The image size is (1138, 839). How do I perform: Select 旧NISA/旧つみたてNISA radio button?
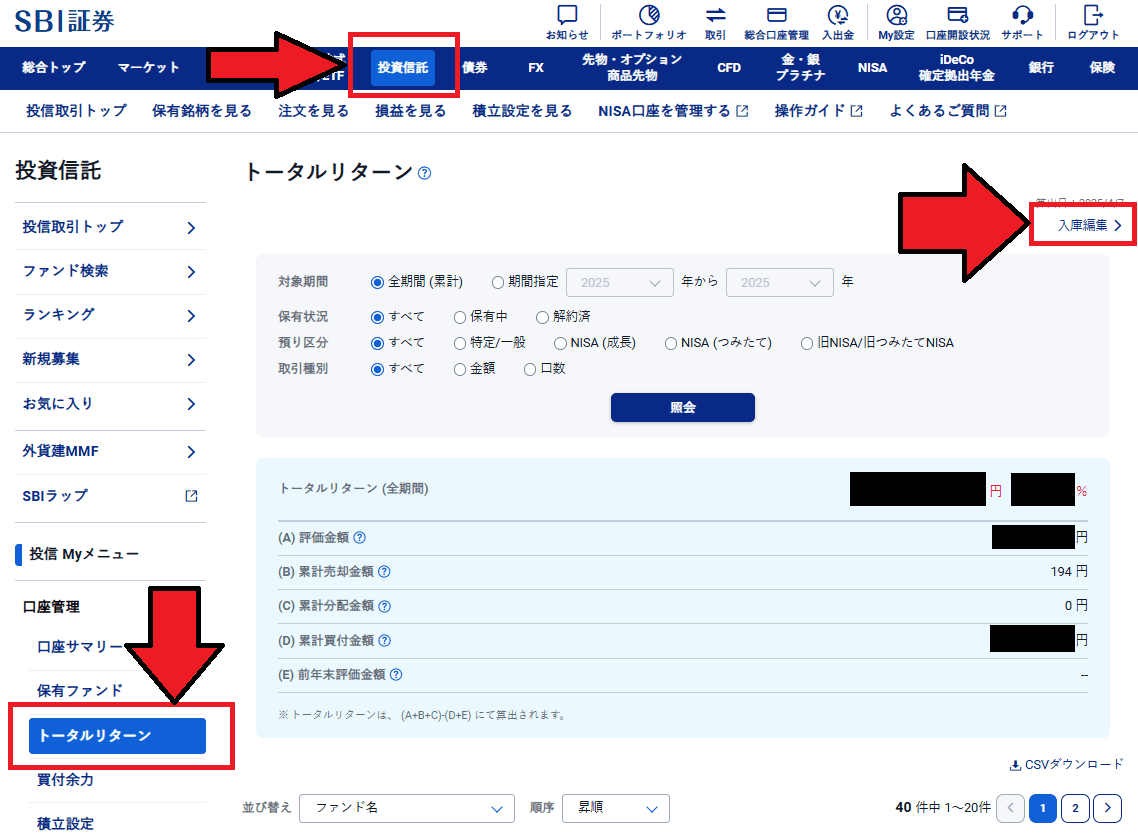click(806, 343)
